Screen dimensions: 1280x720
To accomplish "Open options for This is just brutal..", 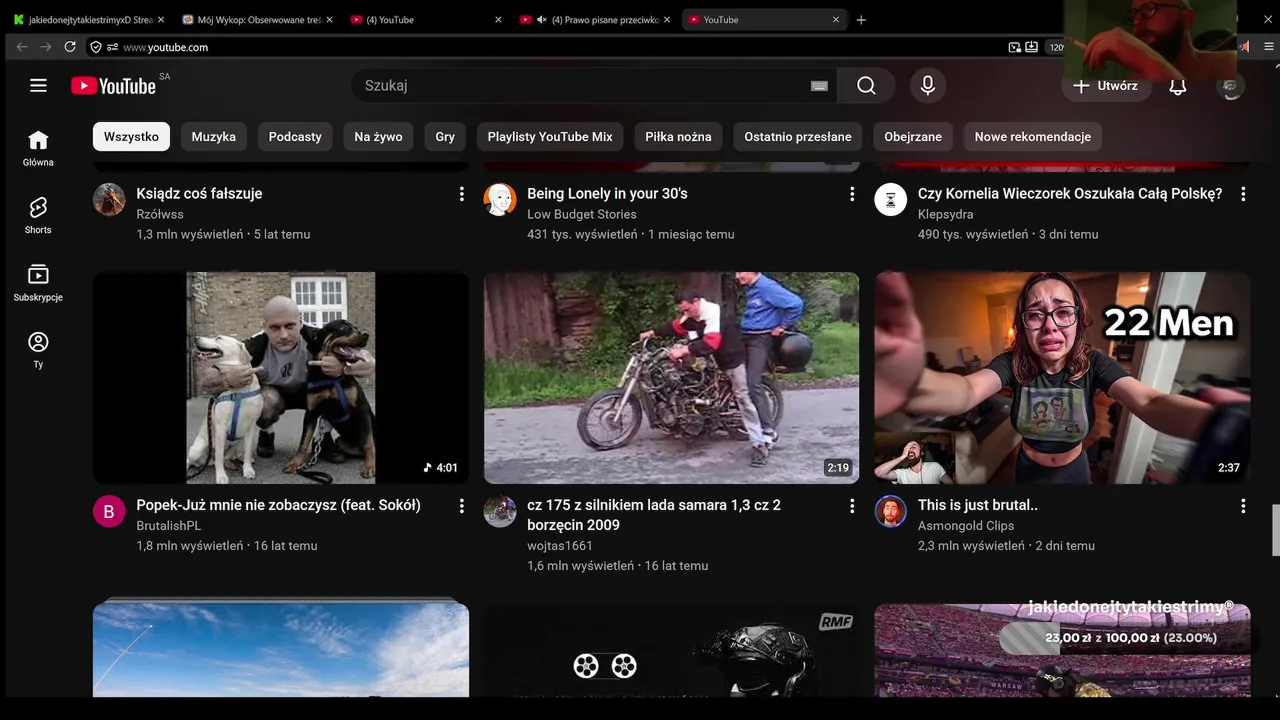I will coord(1243,506).
